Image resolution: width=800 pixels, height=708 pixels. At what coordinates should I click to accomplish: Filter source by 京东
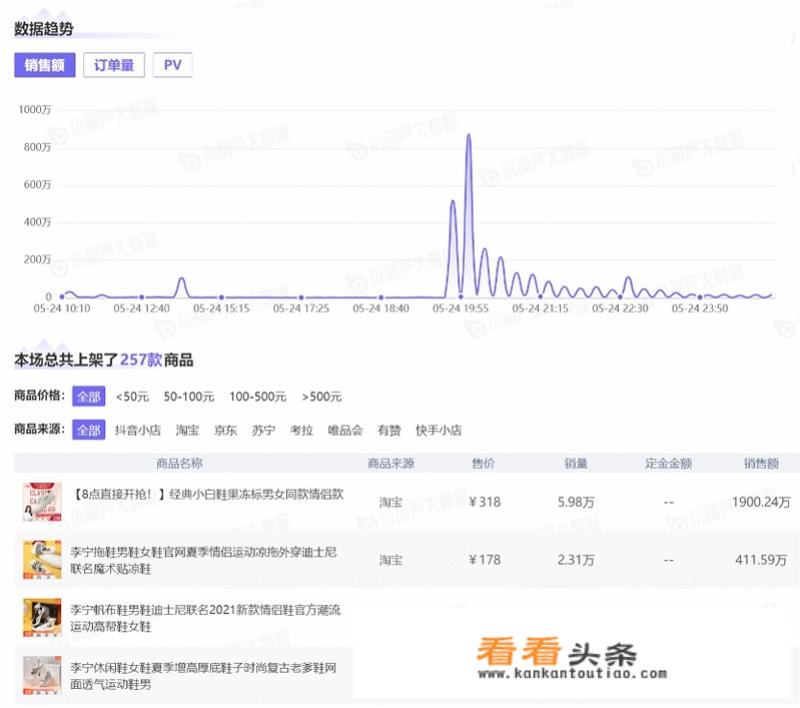coord(225,430)
